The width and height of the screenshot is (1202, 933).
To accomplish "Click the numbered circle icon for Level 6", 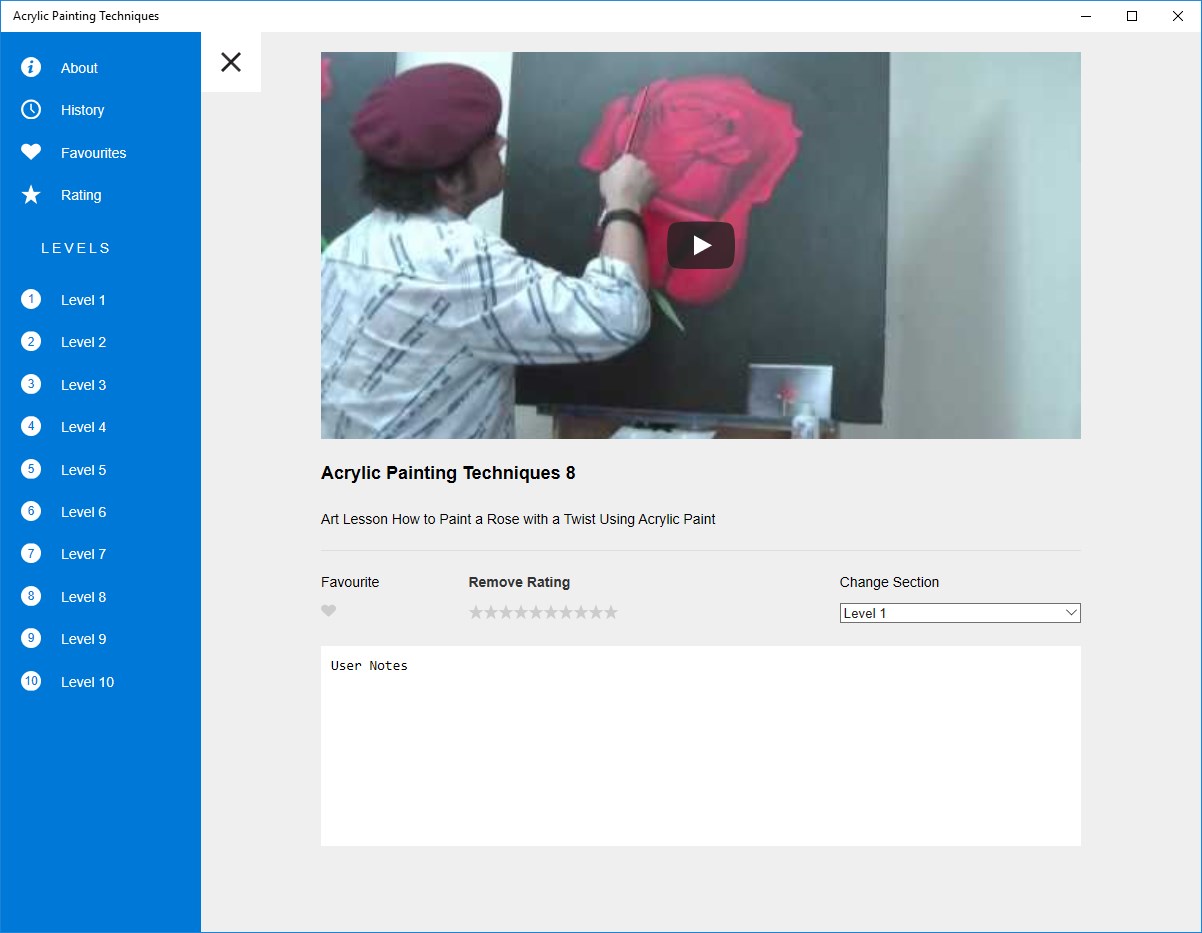I will (31, 511).
